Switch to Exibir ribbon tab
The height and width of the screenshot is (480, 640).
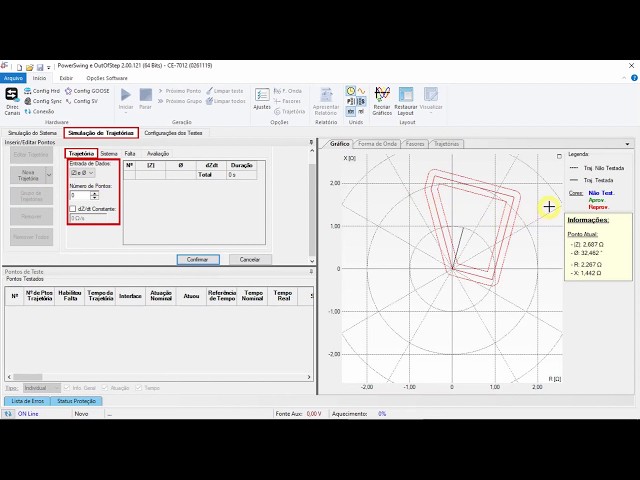tap(66, 78)
